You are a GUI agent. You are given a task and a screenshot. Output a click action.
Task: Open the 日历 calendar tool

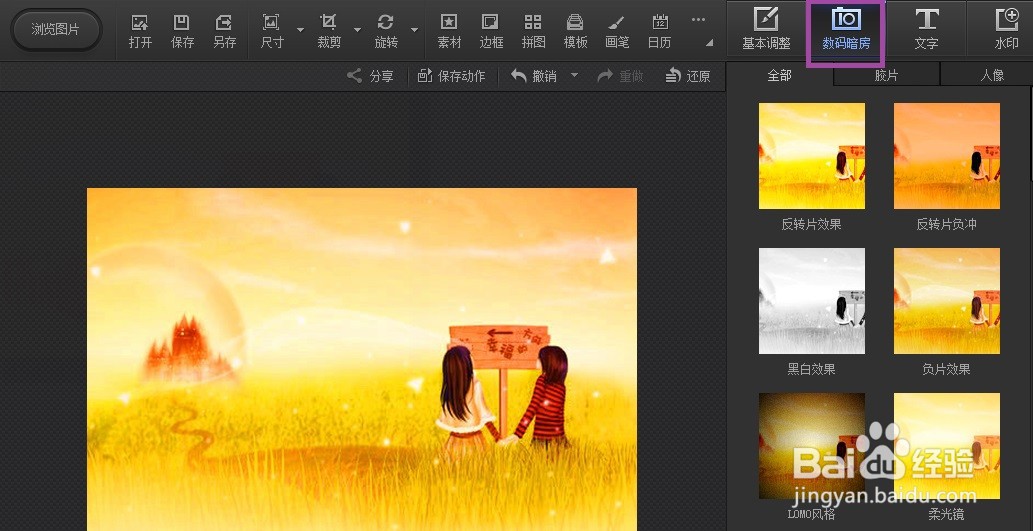coord(659,32)
